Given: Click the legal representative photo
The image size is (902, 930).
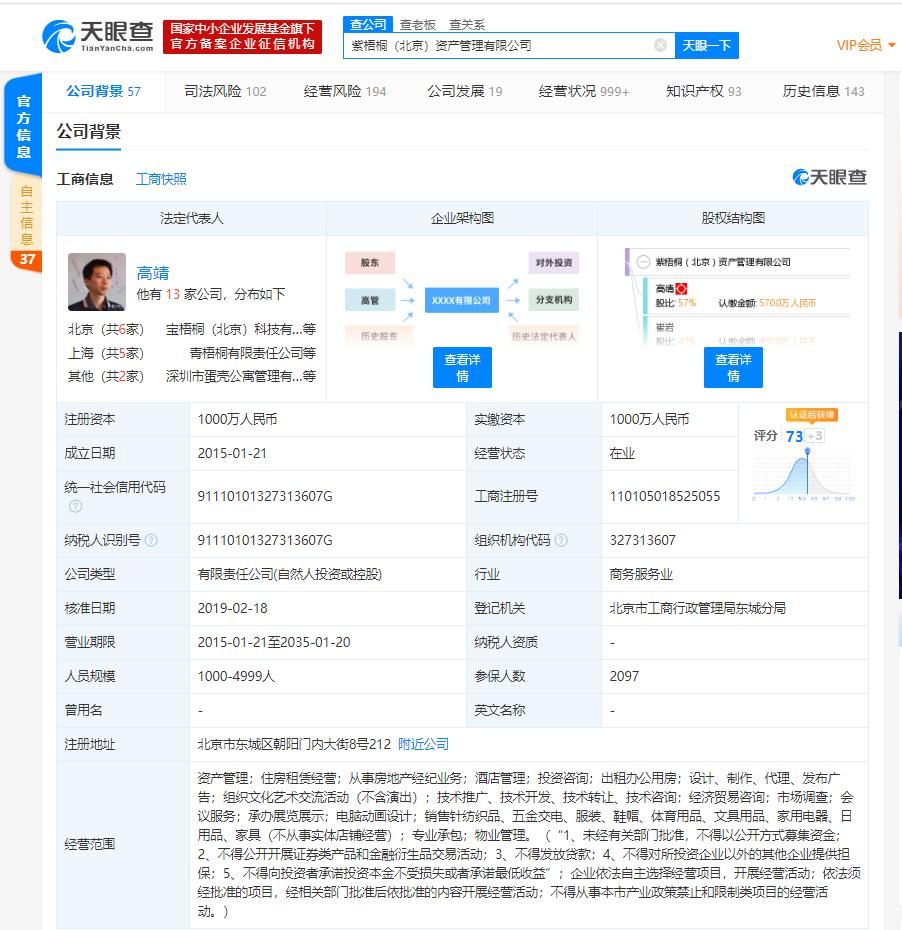Looking at the screenshot, I should [x=97, y=282].
